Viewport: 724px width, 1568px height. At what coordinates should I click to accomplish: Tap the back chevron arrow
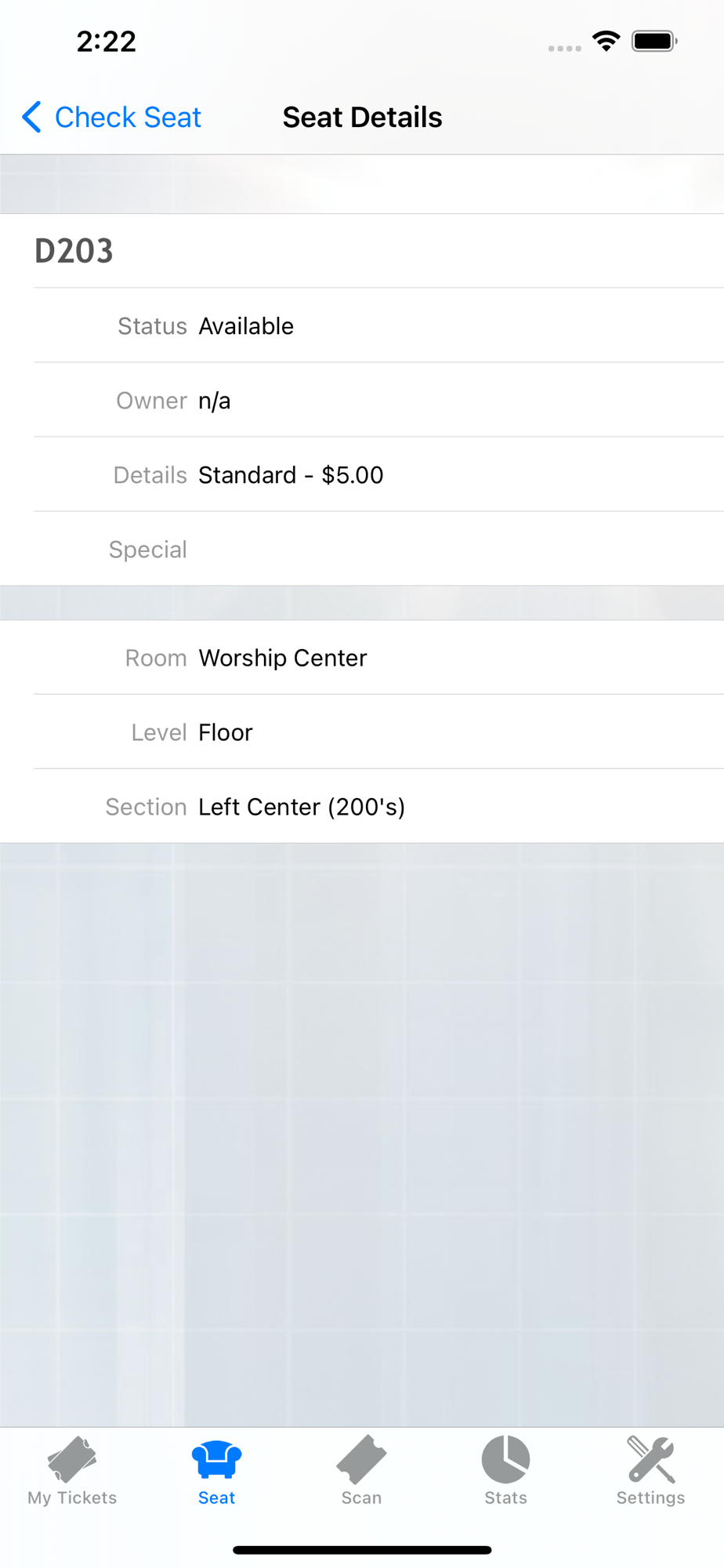coord(31,117)
